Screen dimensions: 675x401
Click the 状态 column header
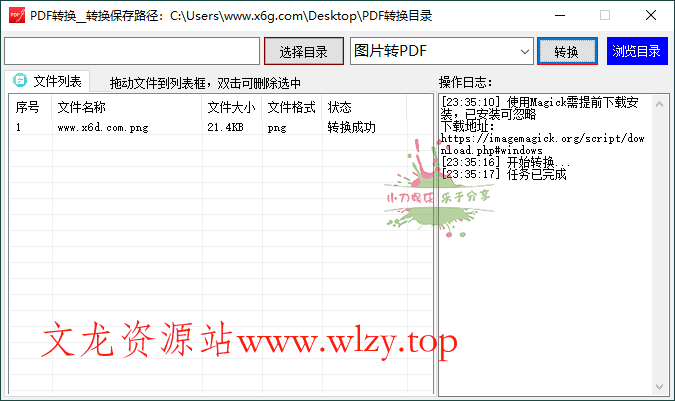[x=364, y=107]
